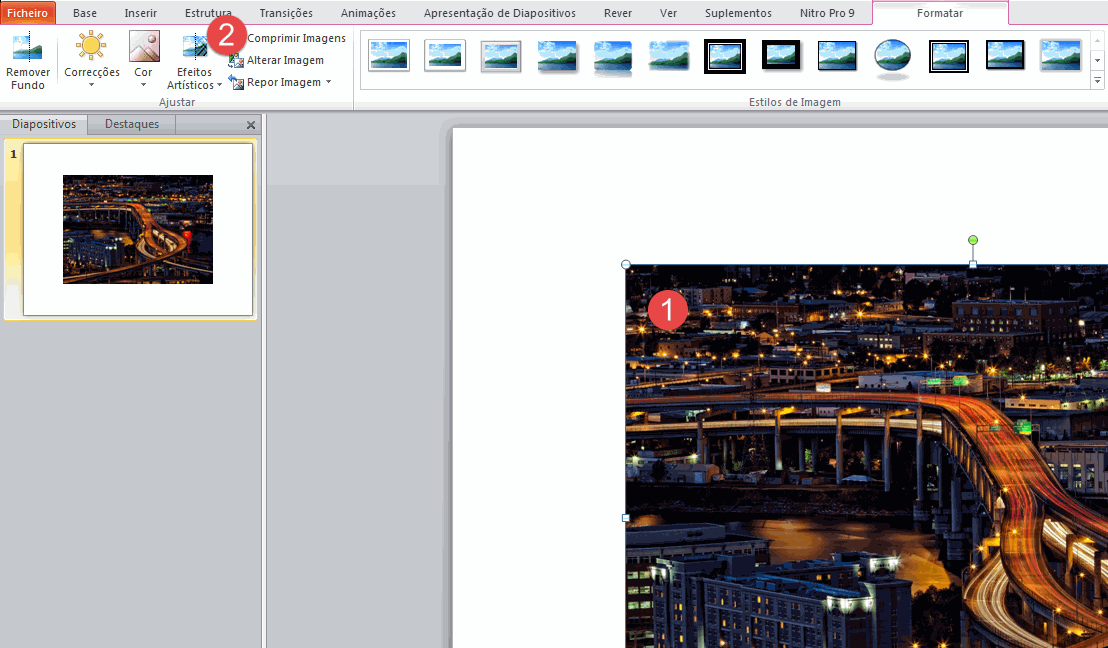Open the Repor Imagem dropdown arrow
The width and height of the screenshot is (1108, 648).
click(x=329, y=83)
